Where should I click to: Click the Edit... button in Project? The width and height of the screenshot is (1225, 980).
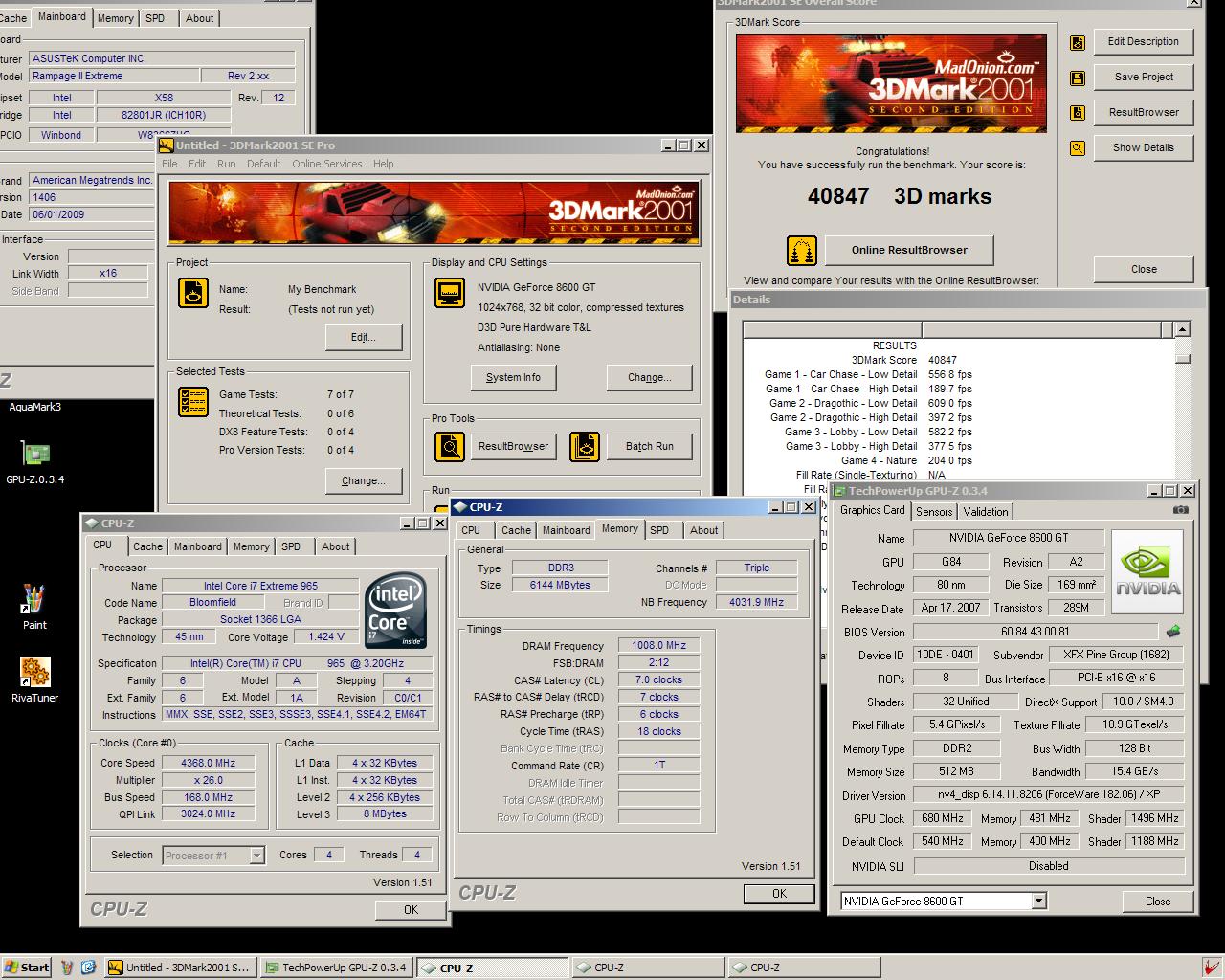coord(364,338)
